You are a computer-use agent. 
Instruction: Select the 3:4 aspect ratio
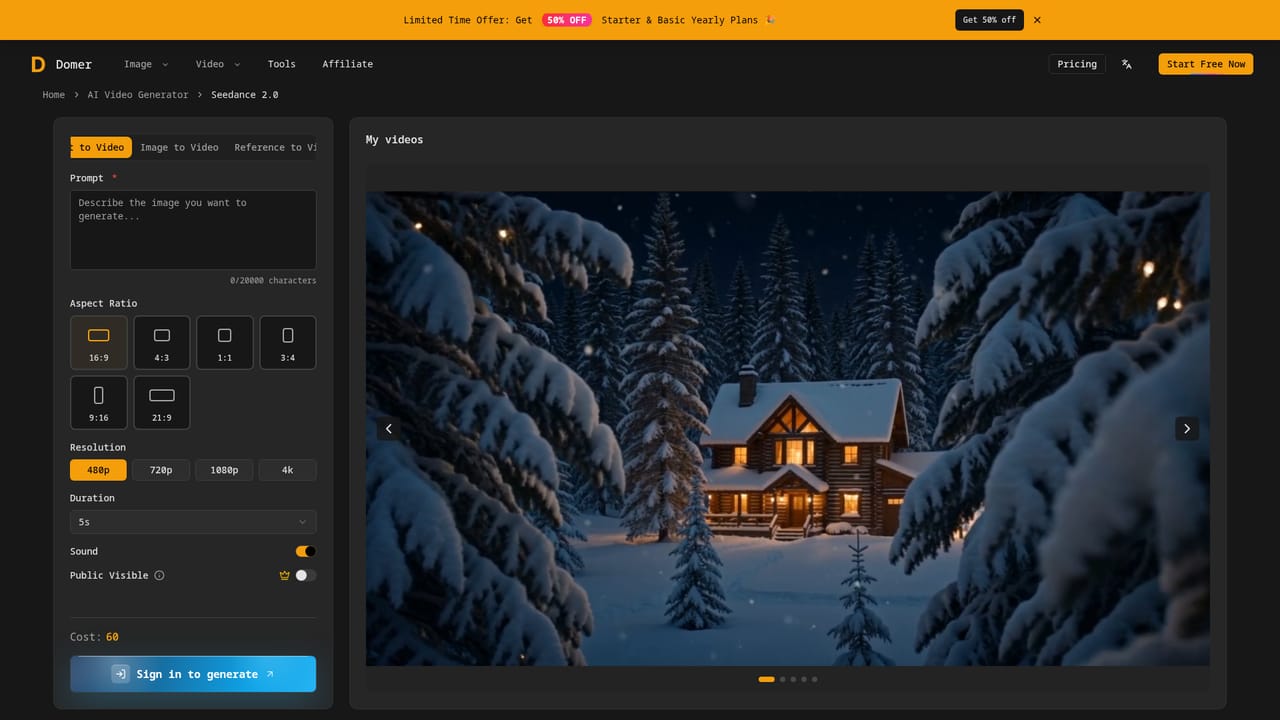288,343
